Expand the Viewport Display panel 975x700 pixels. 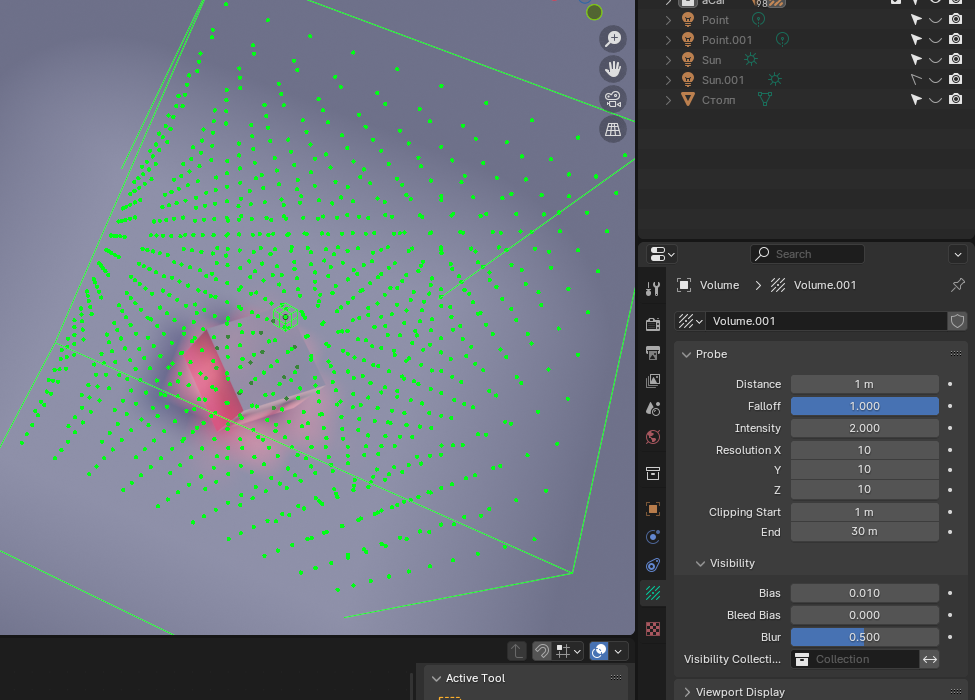[x=686, y=692]
